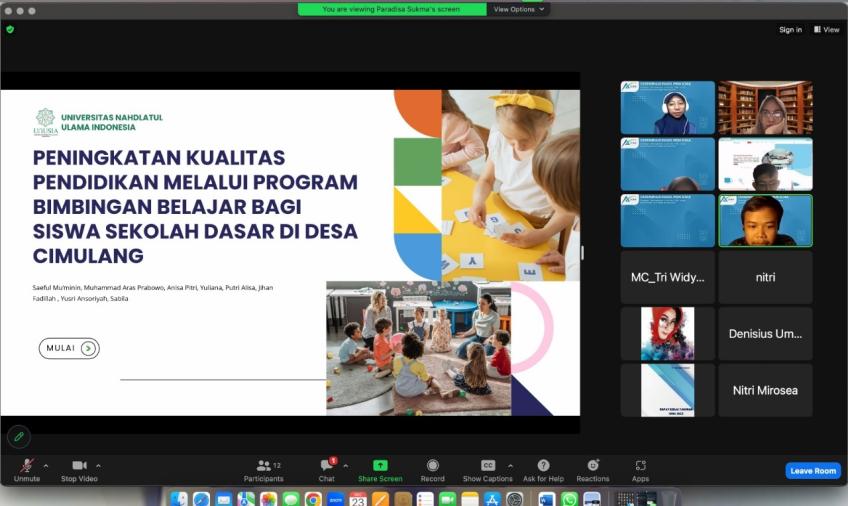The image size is (848, 506).
Task: Start recording with the Record button
Action: coord(433,470)
